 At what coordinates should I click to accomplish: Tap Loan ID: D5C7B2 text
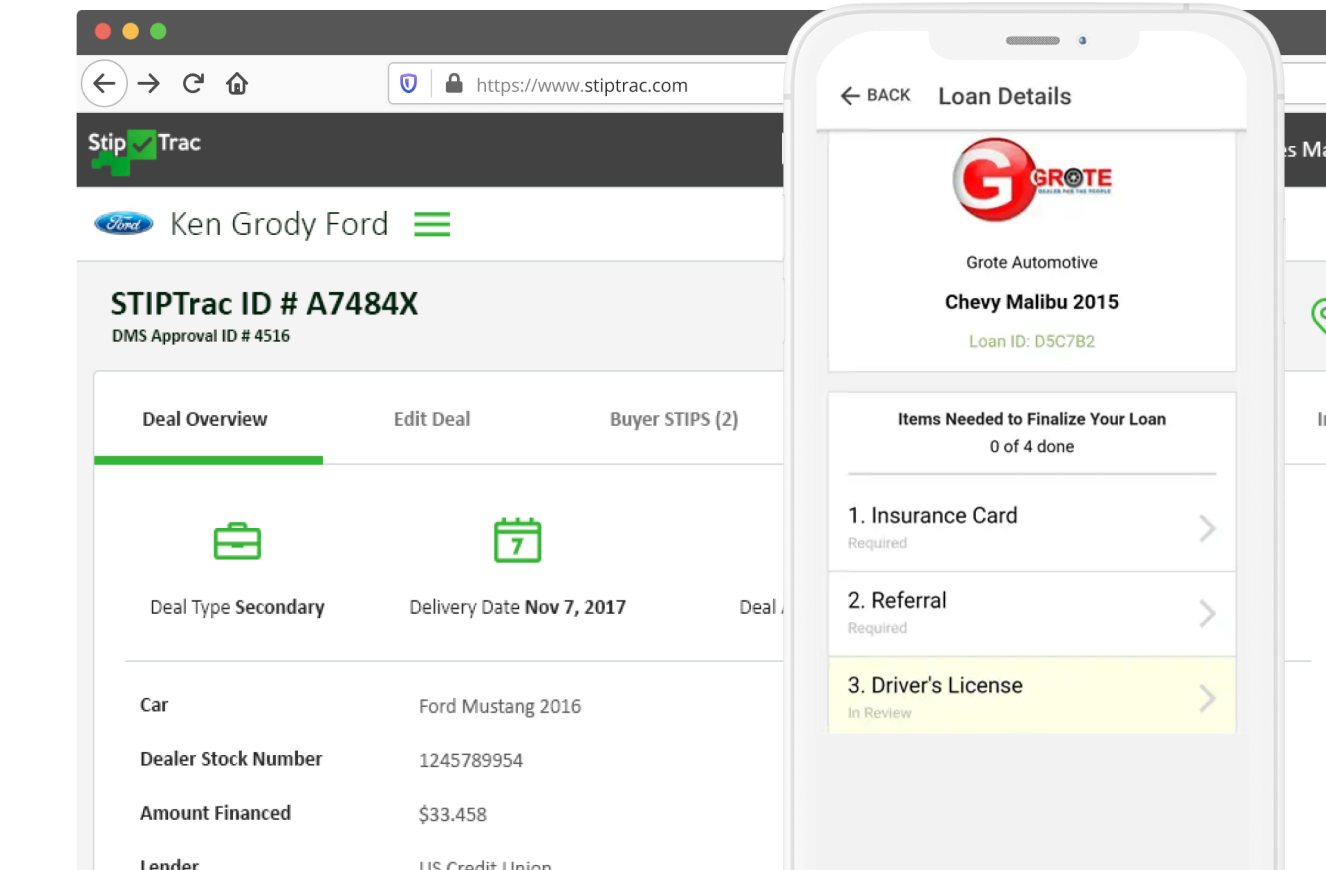(x=1032, y=341)
